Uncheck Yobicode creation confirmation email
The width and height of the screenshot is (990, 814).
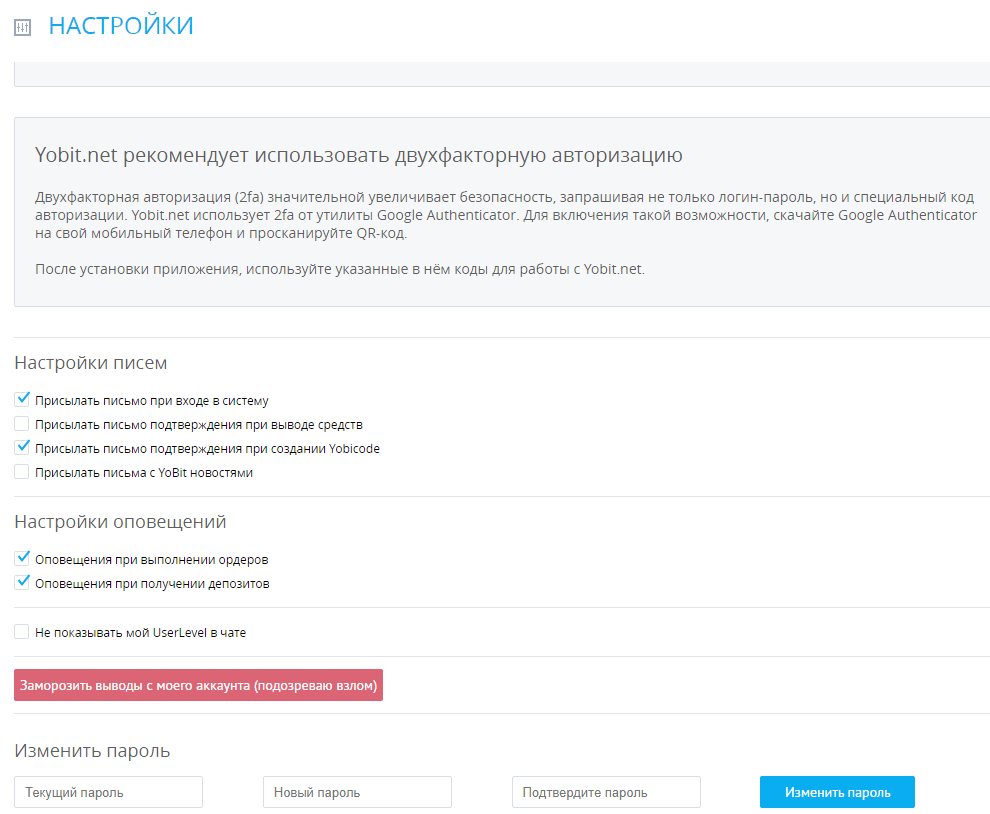click(x=22, y=448)
